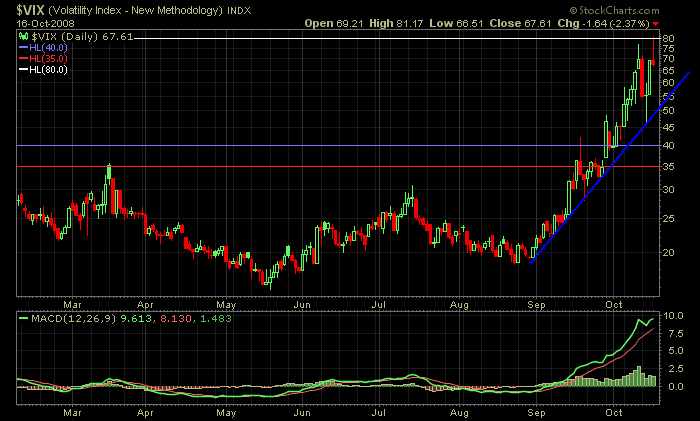
Task: Click the Jul label under the price chart
Action: point(378,304)
